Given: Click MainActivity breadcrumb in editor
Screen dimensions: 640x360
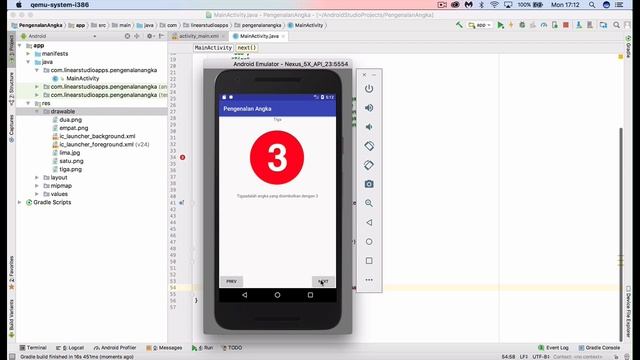Looking at the screenshot, I should point(213,48).
